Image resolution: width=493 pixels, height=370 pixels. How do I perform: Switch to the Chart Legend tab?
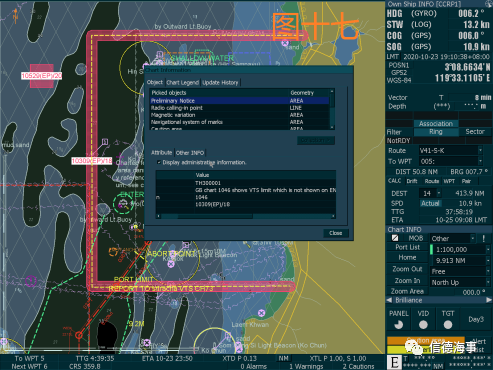pyautogui.click(x=183, y=82)
